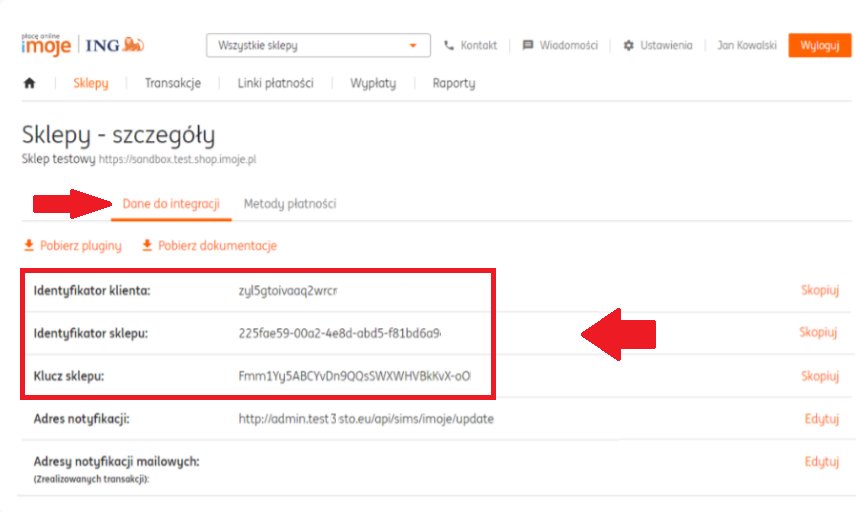Open settings via the gear icon
856x512 pixels.
point(628,46)
